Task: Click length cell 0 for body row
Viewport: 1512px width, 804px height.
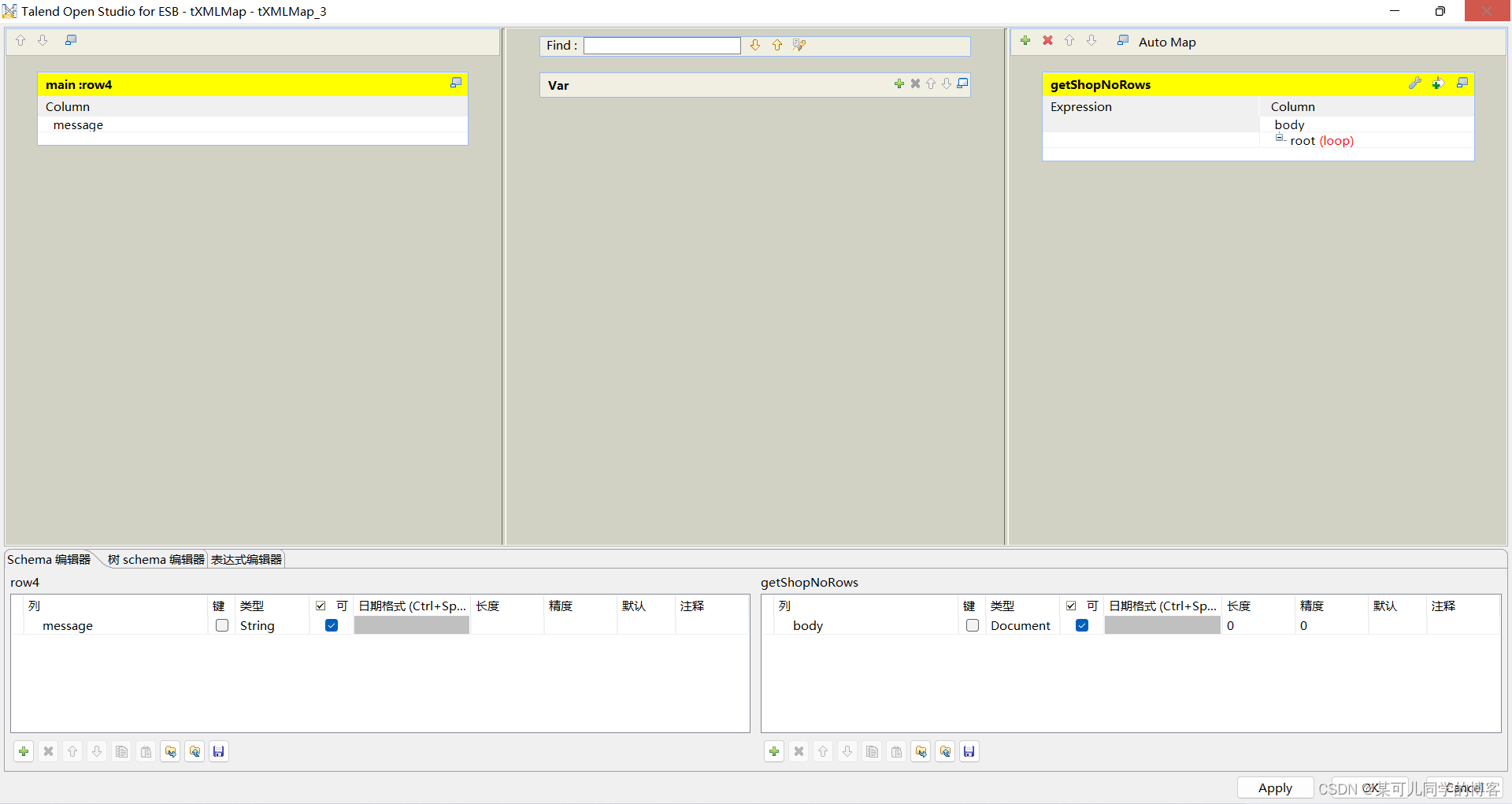Action: (x=1258, y=625)
